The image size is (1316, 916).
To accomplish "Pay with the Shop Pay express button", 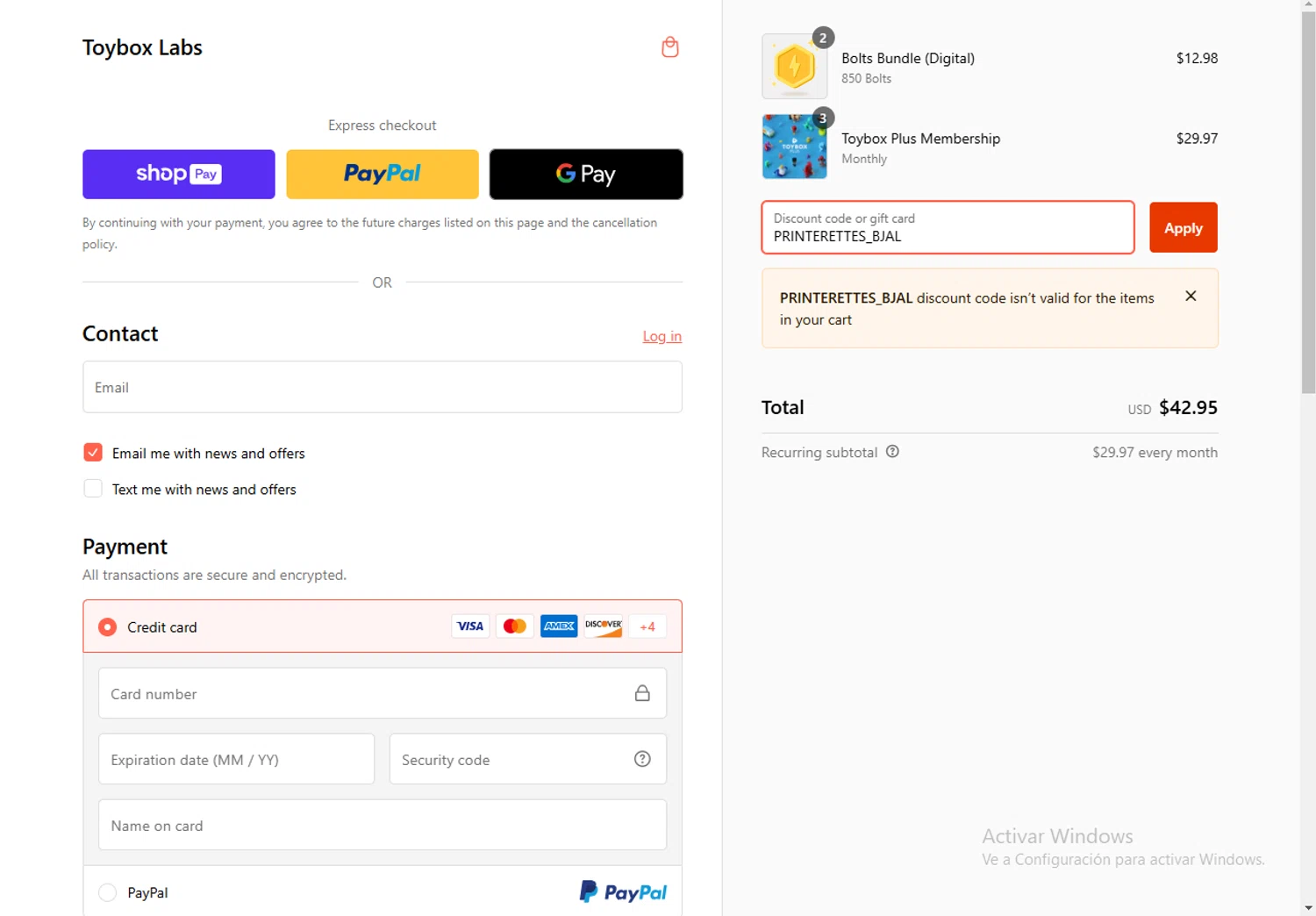I will coord(179,174).
